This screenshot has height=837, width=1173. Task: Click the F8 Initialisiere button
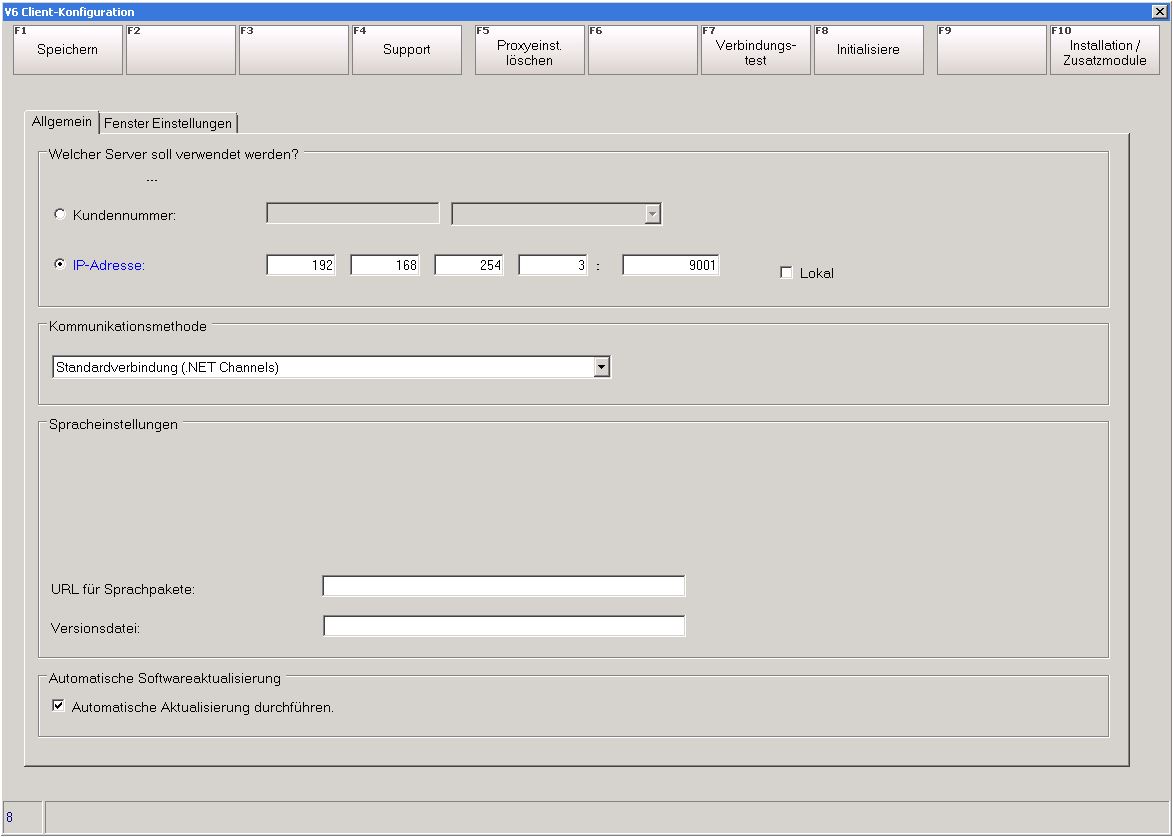click(x=868, y=50)
